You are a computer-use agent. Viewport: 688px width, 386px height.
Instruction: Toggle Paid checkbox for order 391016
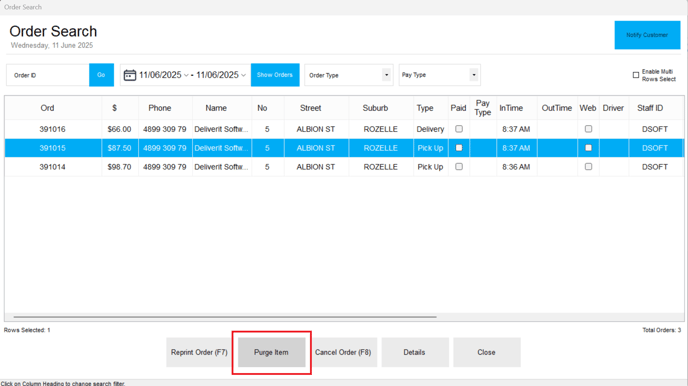click(459, 129)
